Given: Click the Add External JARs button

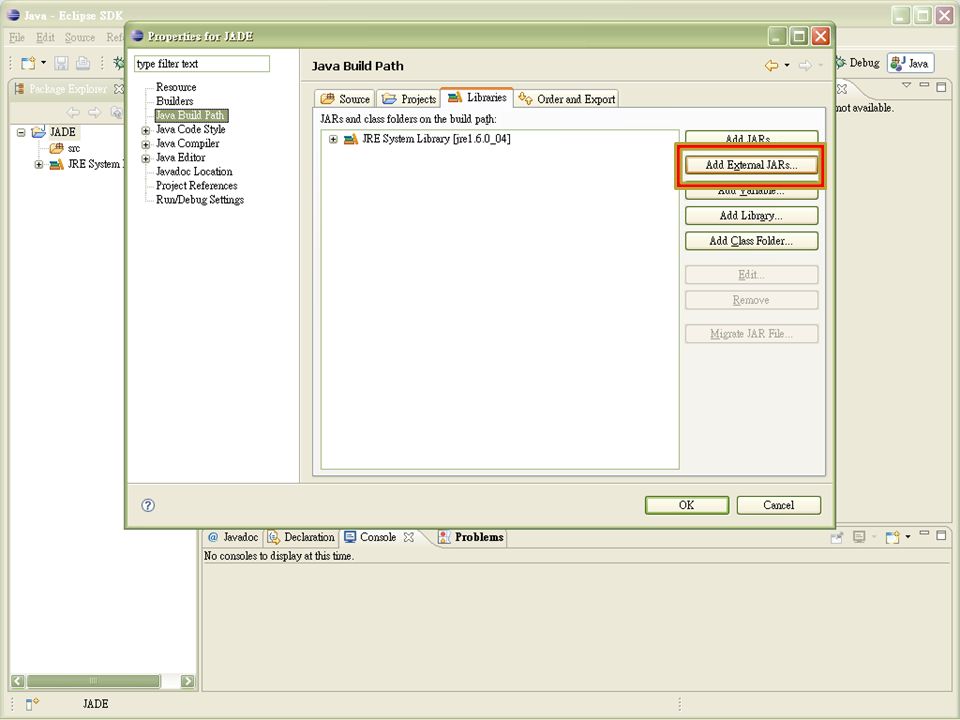Looking at the screenshot, I should (751, 165).
